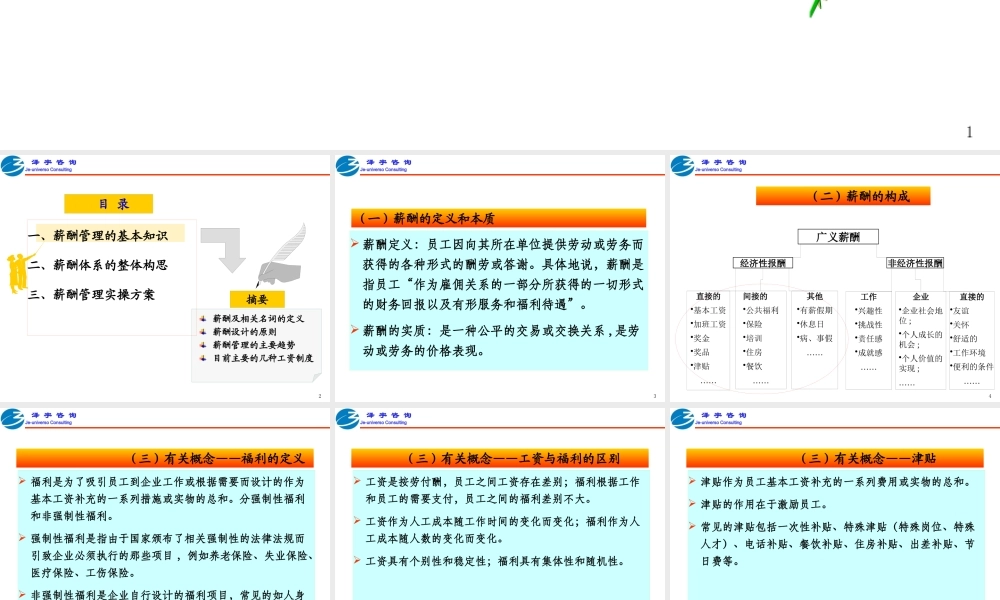Select the 经济性报酬 box
Screen dimensions: 1000x600
(x=763, y=263)
